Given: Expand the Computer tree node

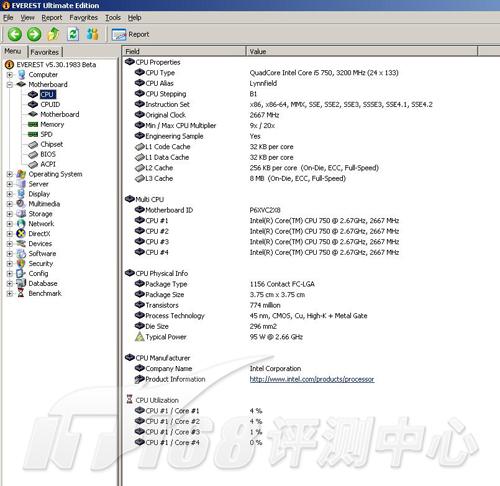Looking at the screenshot, I should click(10, 75).
